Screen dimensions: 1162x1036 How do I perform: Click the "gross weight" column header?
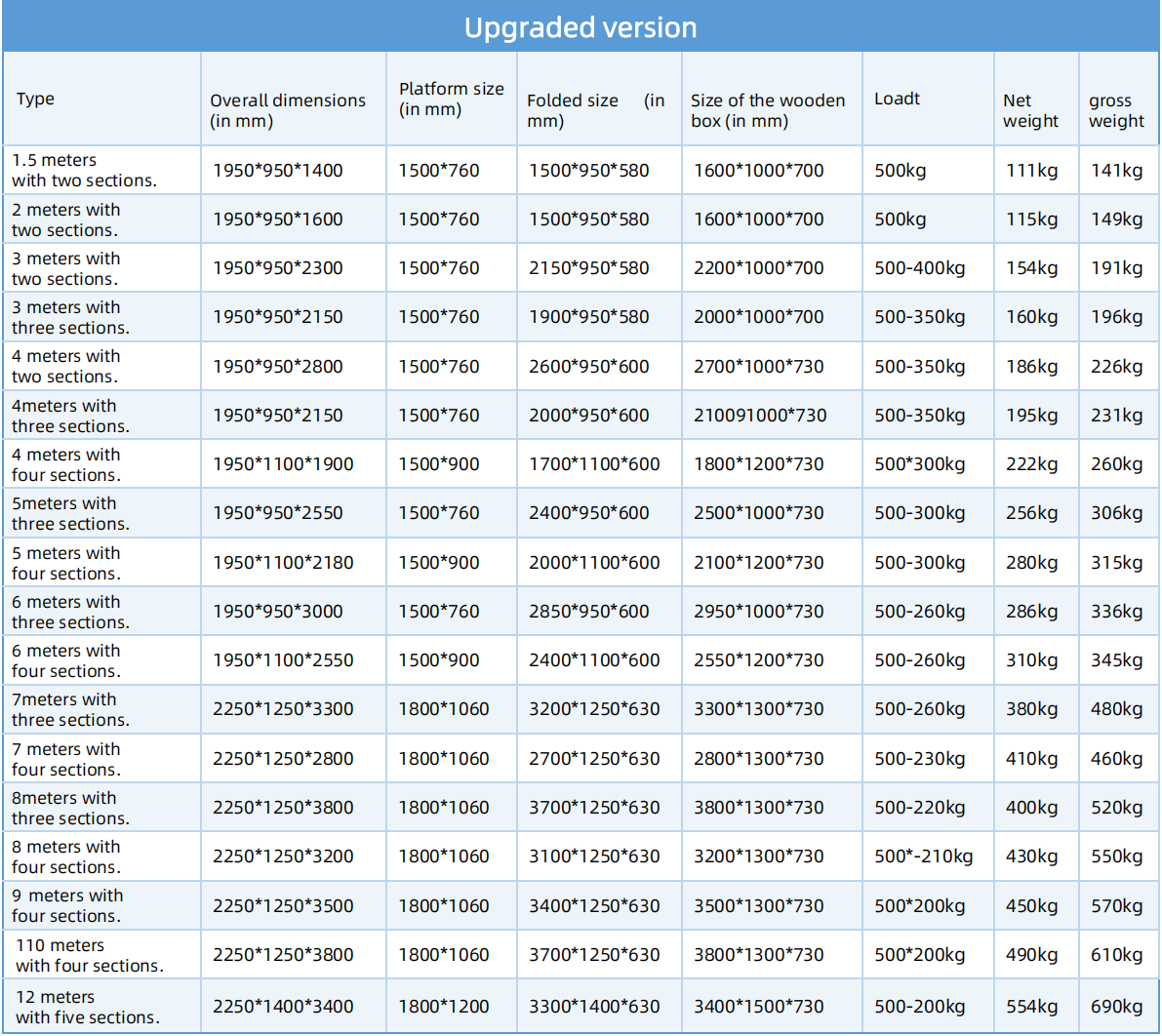pos(1116,110)
